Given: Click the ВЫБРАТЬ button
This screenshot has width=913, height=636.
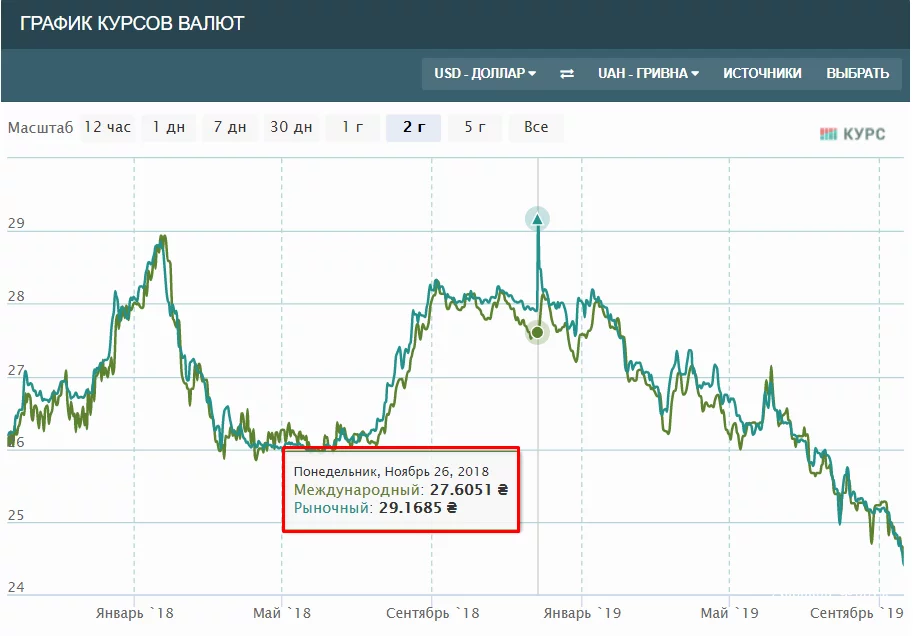Looking at the screenshot, I should point(857,73).
